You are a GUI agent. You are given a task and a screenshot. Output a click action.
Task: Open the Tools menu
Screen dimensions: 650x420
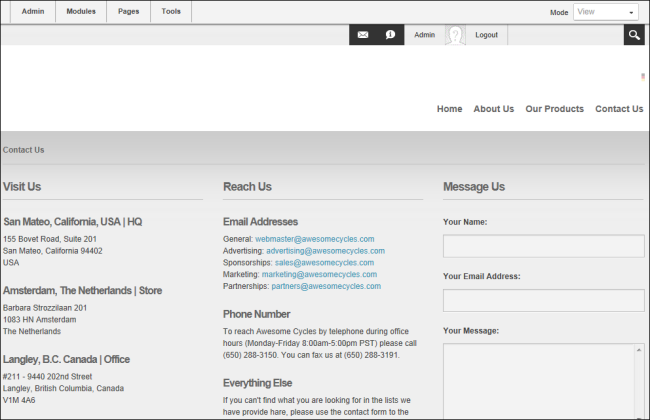click(x=171, y=11)
